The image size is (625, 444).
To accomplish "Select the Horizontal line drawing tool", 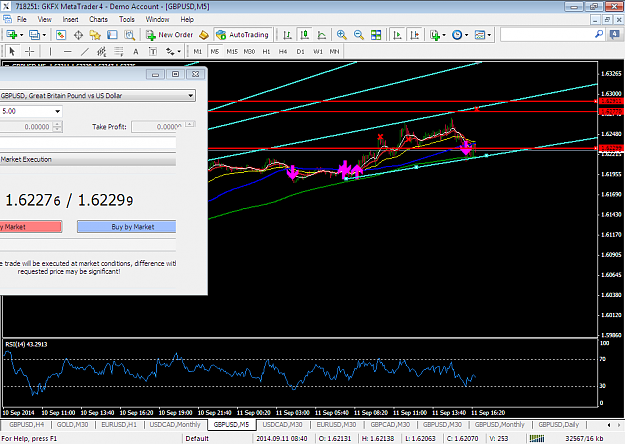I will coord(67,51).
